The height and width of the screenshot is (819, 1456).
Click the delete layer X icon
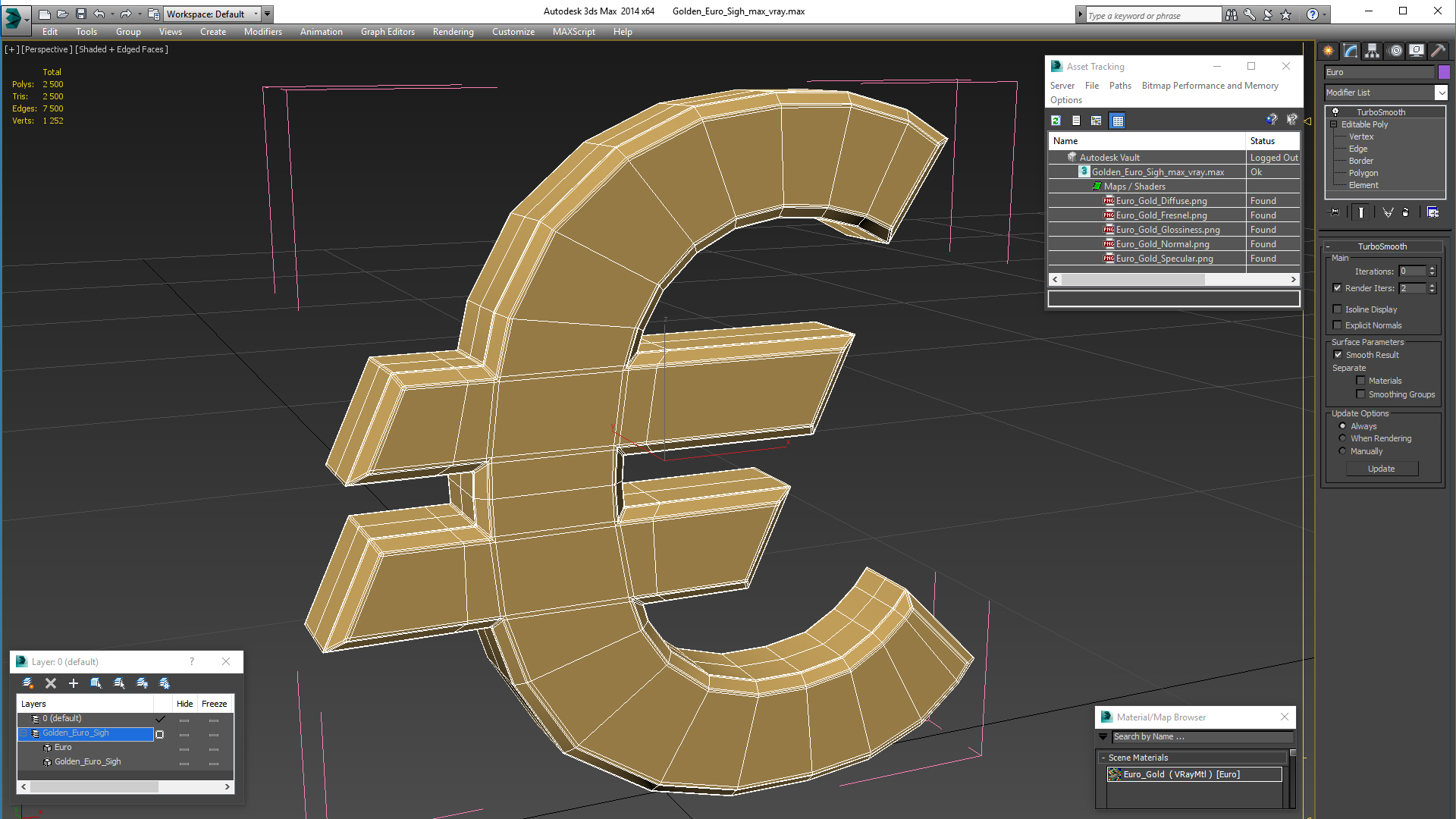51,683
